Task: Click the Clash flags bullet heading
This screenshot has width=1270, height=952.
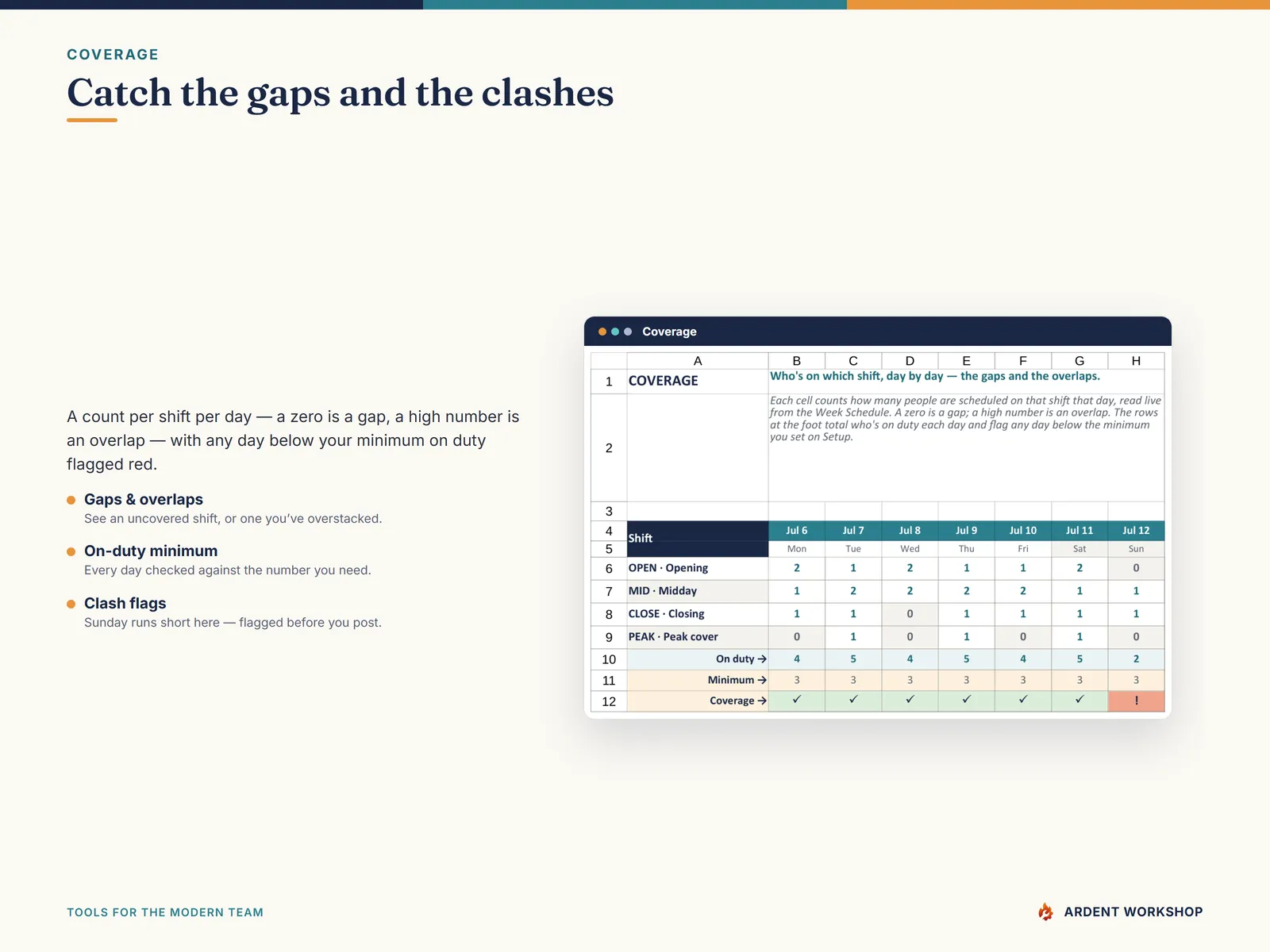Action: 125,604
